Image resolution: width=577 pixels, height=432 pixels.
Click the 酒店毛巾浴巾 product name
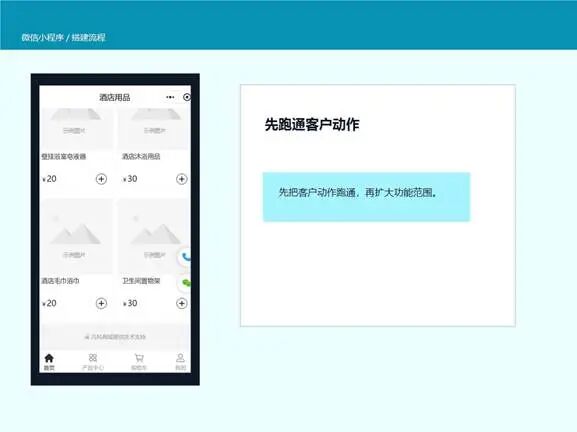(60, 281)
